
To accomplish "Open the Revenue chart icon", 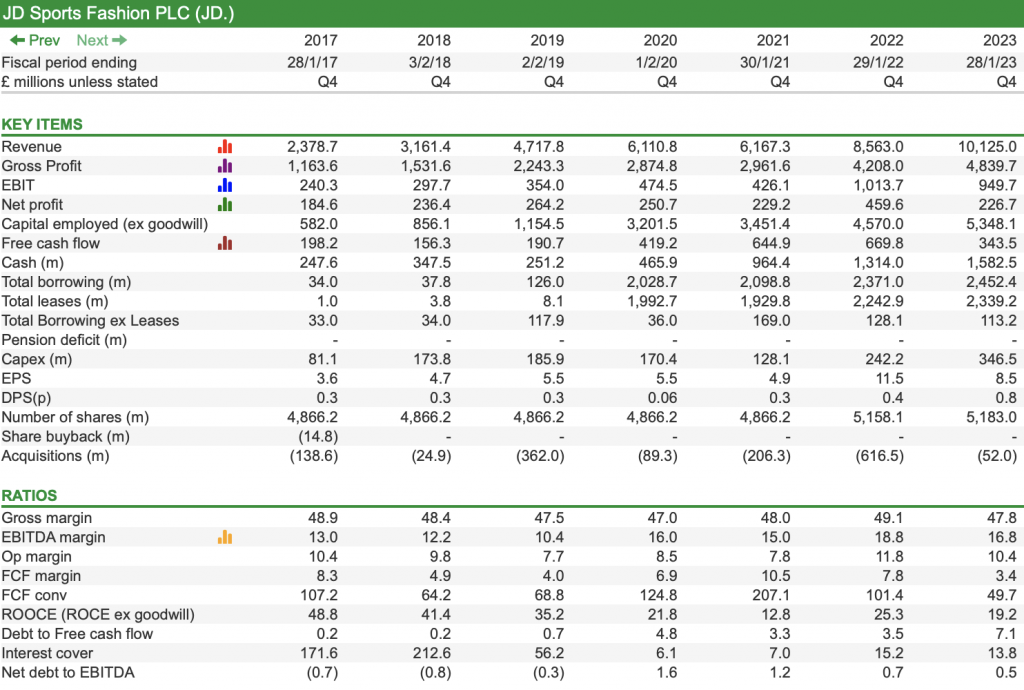I will 225,147.
